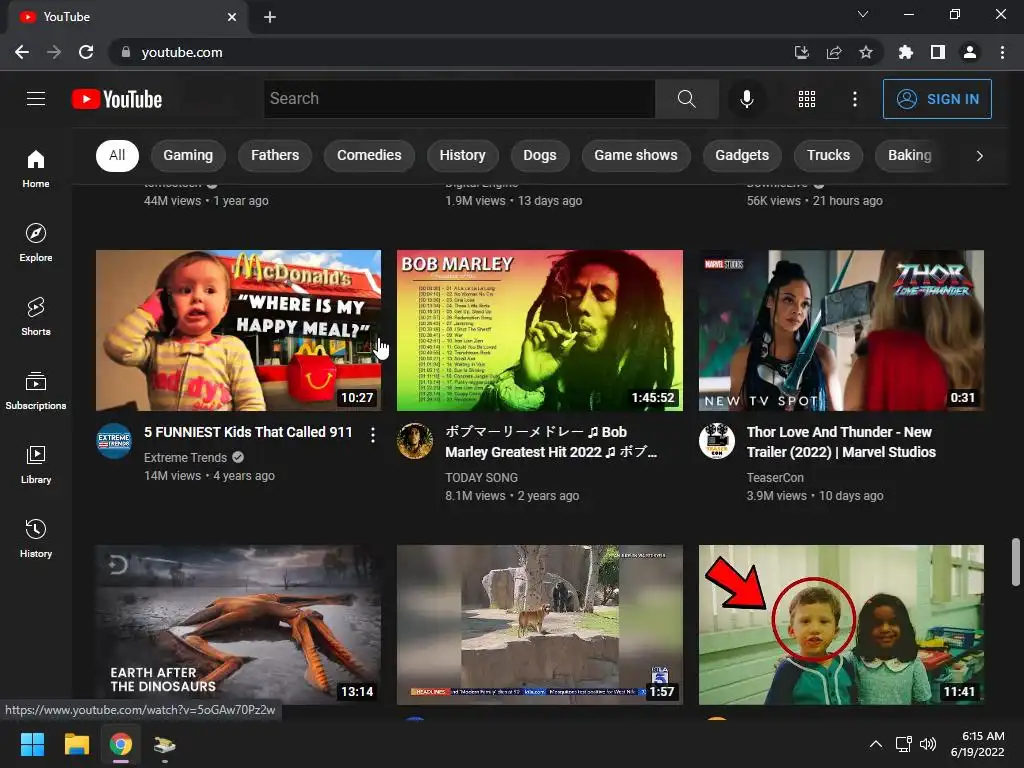This screenshot has height=768, width=1024.
Task: Click in the Search input field
Action: (x=460, y=99)
